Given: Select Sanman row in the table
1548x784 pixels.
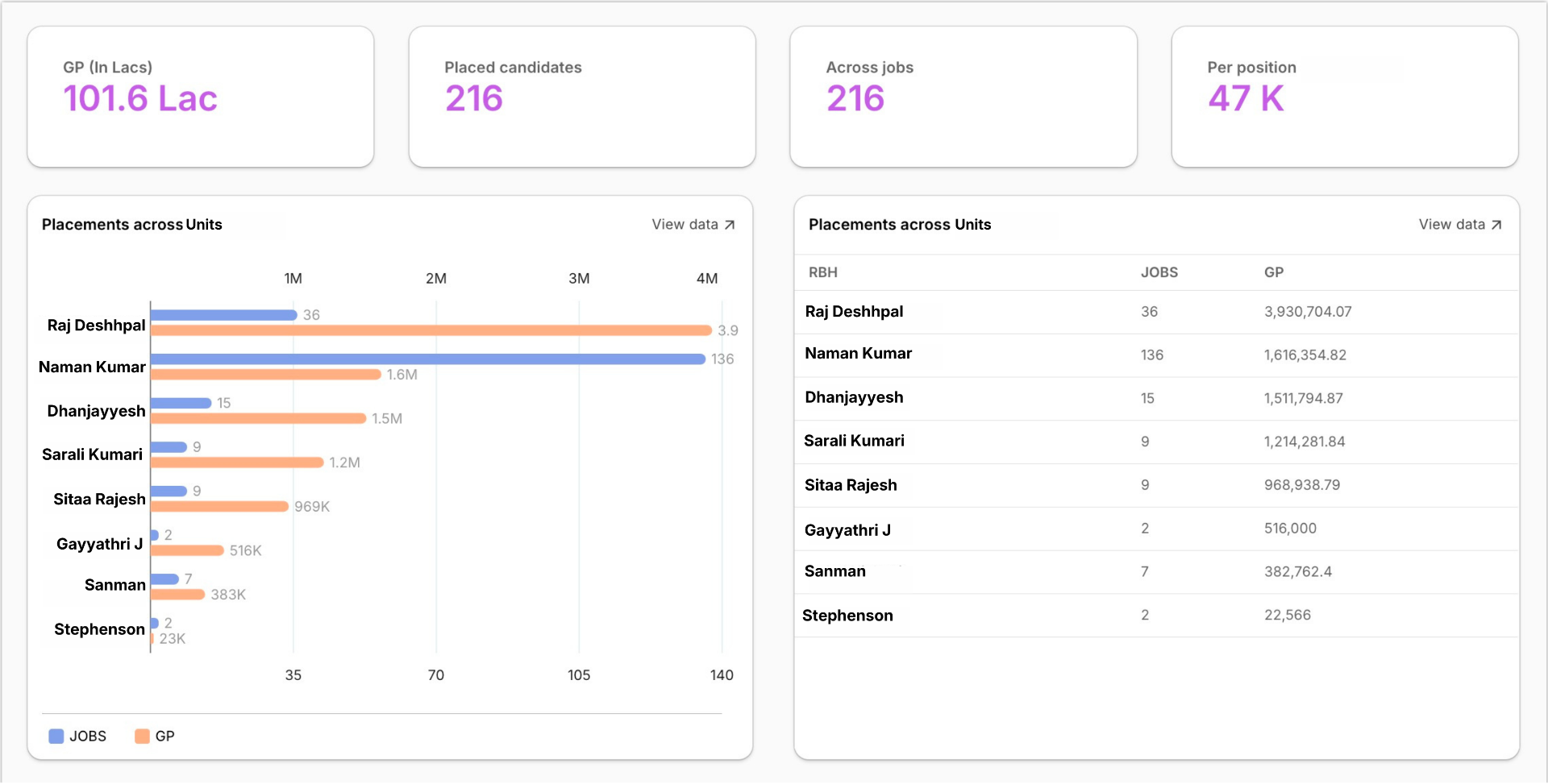Looking at the screenshot, I should click(x=1157, y=573).
